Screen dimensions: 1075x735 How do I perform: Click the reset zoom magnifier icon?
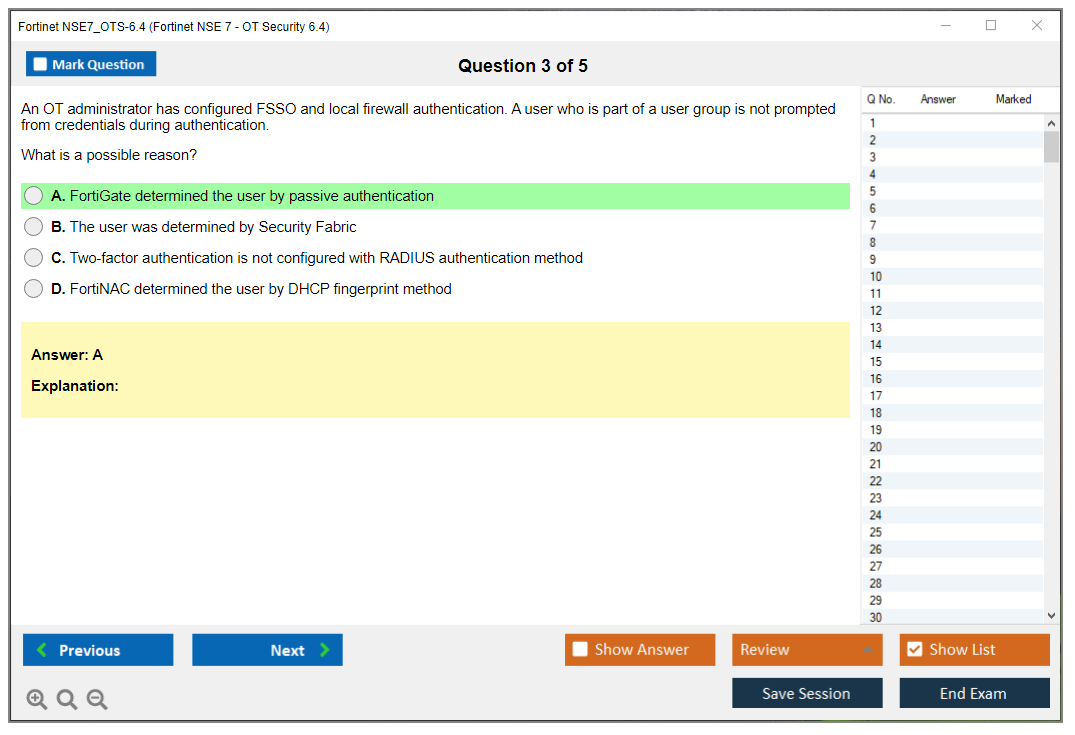pyautogui.click(x=67, y=700)
